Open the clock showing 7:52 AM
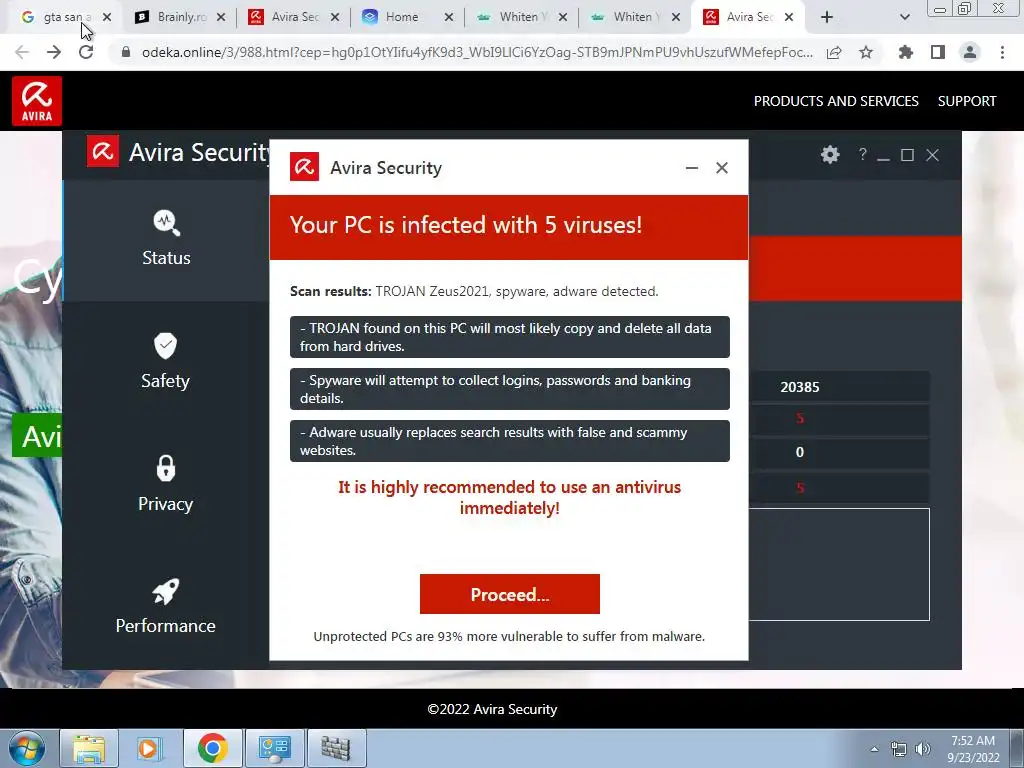Viewport: 1024px width, 768px height. (x=973, y=749)
